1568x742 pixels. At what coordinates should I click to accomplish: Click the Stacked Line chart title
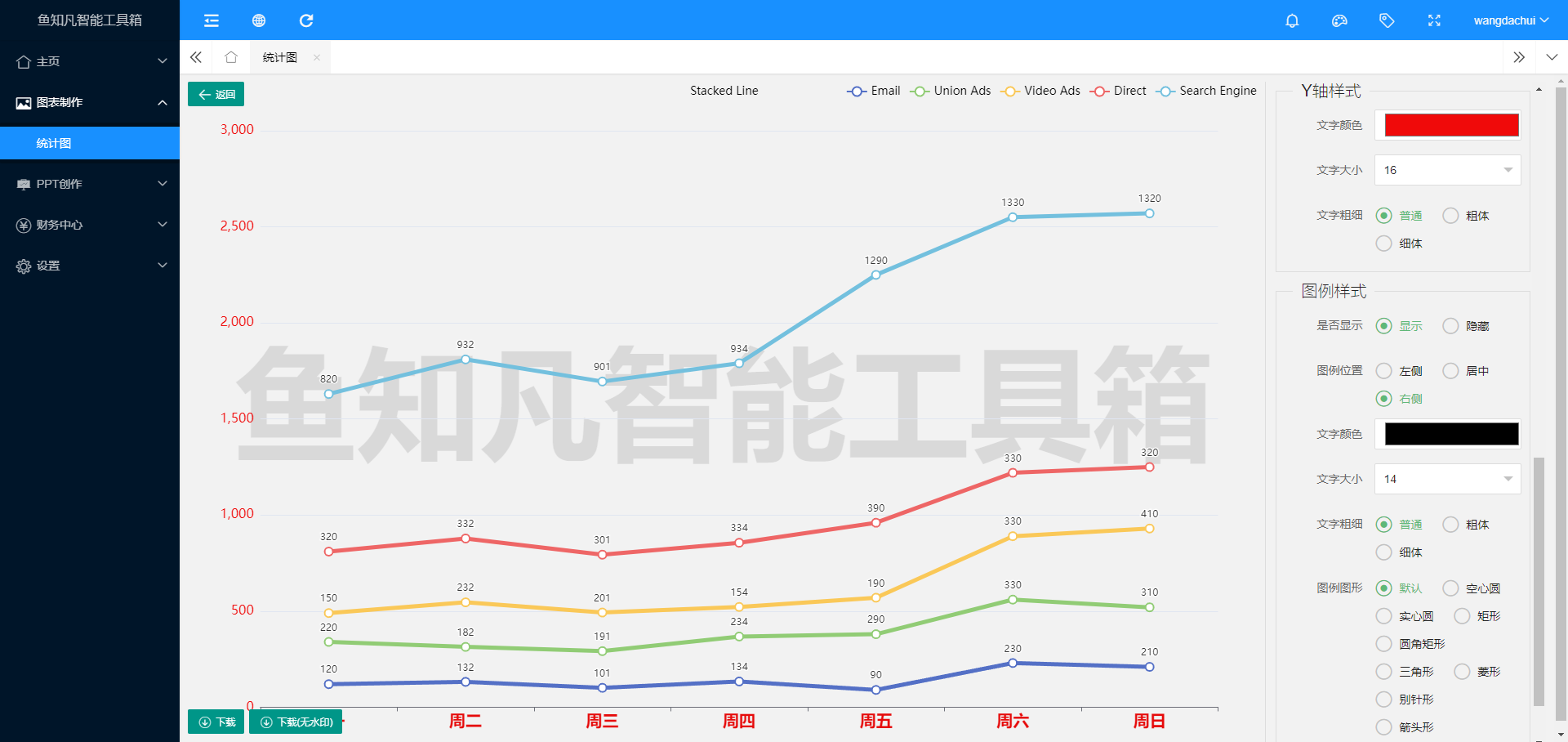coord(724,91)
